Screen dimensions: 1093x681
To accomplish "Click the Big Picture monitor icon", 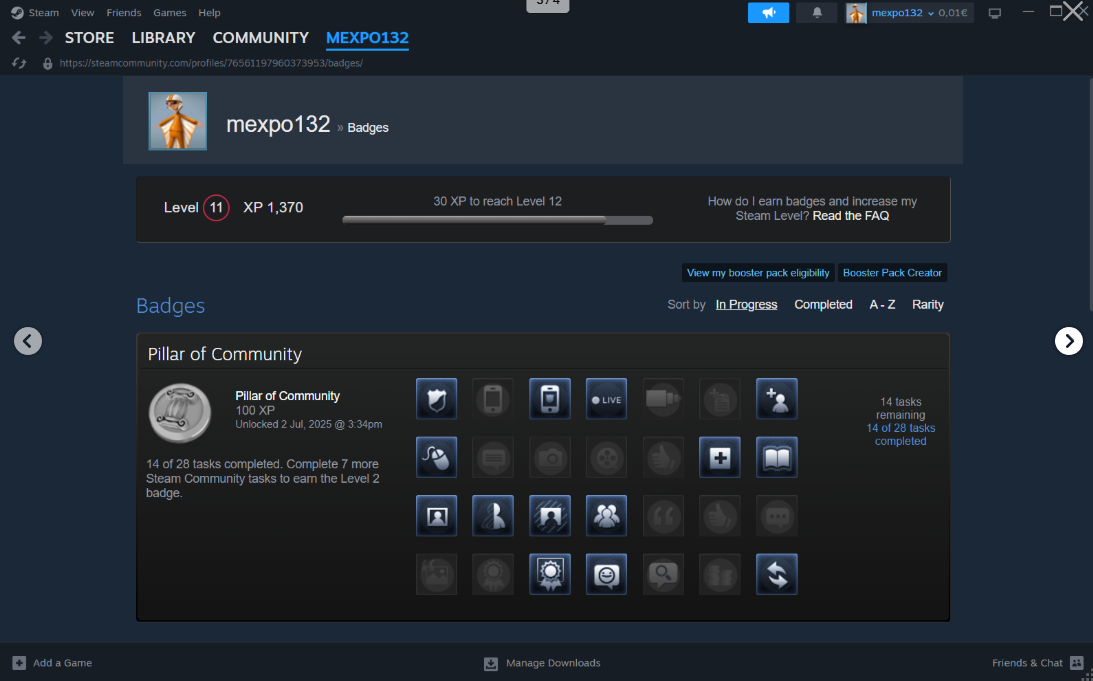I will (995, 13).
